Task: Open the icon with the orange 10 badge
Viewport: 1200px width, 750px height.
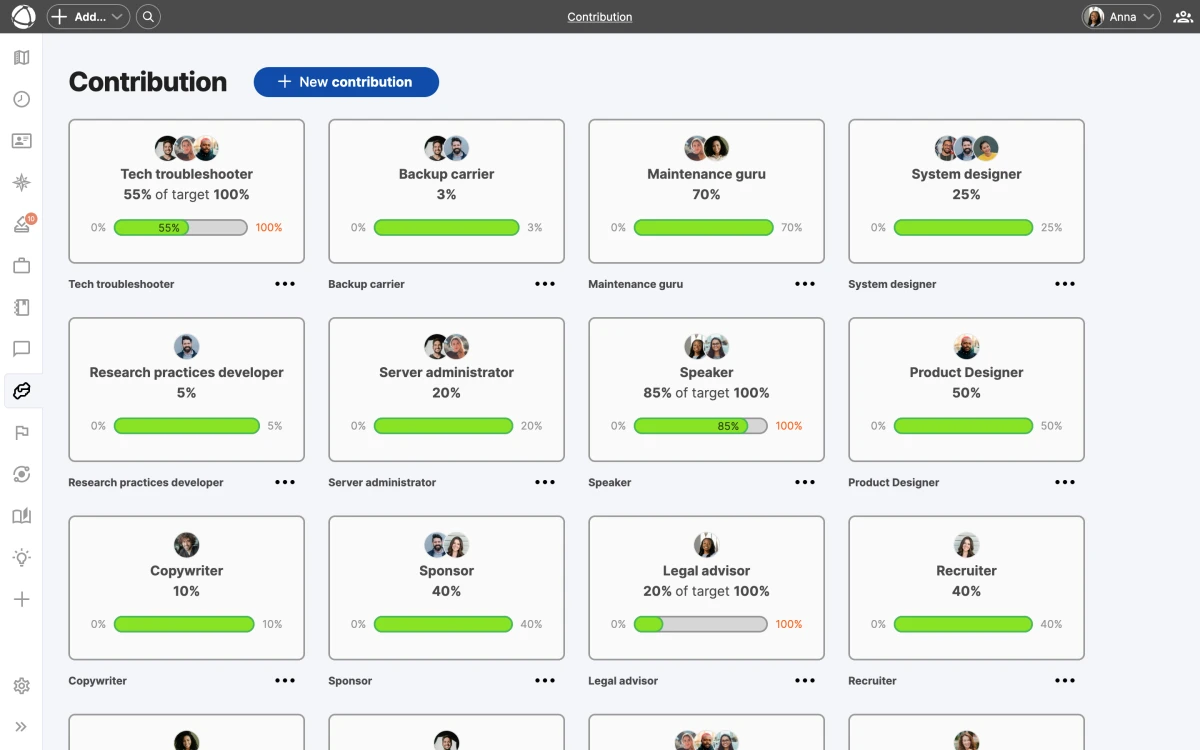Action: coord(21,224)
